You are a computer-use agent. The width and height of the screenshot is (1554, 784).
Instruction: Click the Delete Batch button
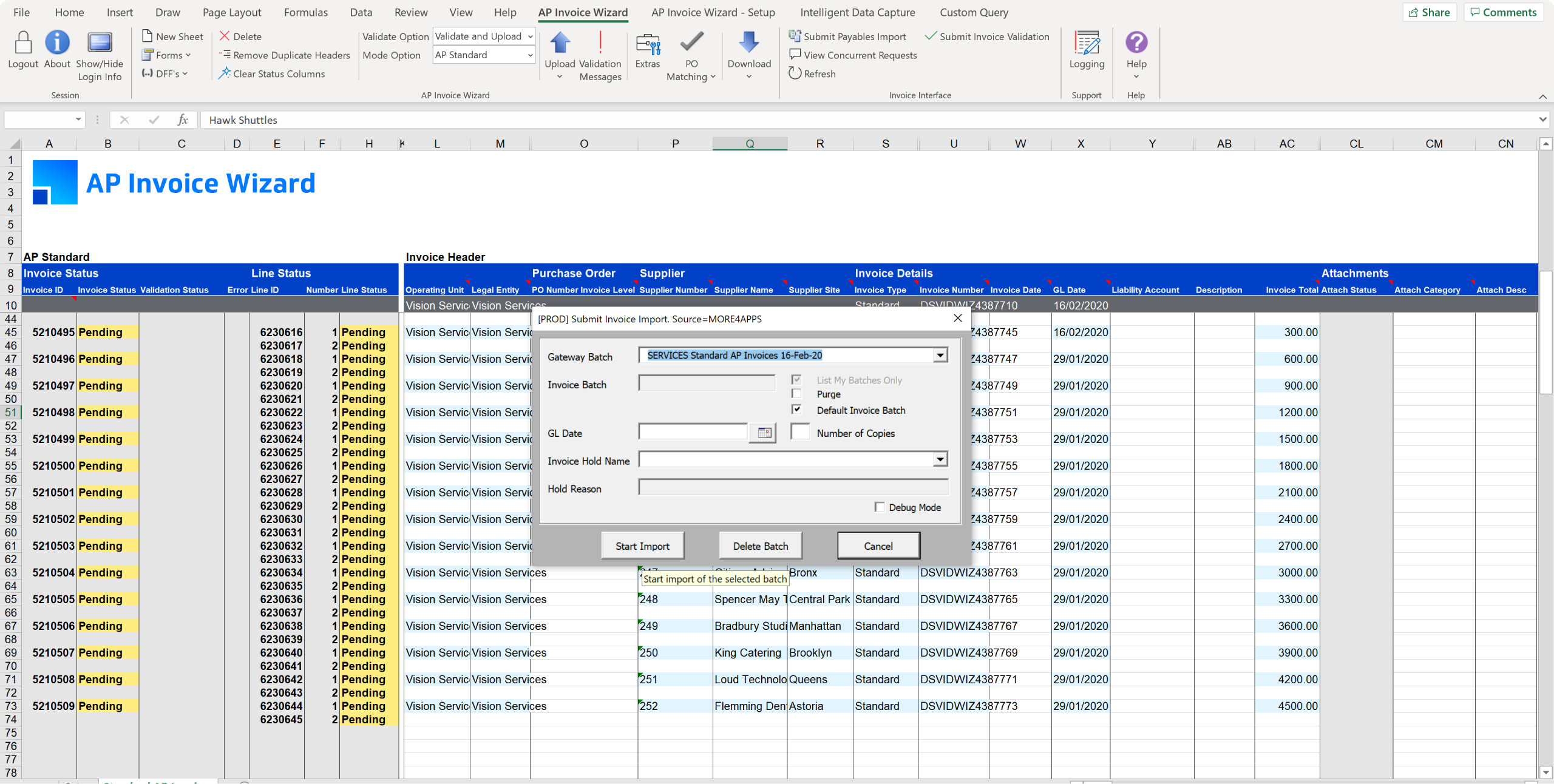760,546
